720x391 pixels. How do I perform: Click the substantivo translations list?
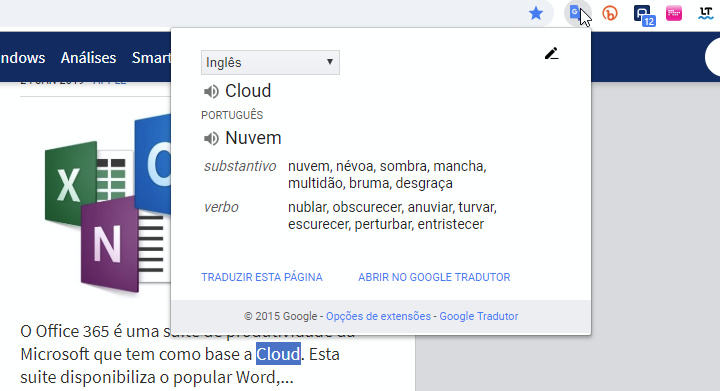tap(387, 174)
